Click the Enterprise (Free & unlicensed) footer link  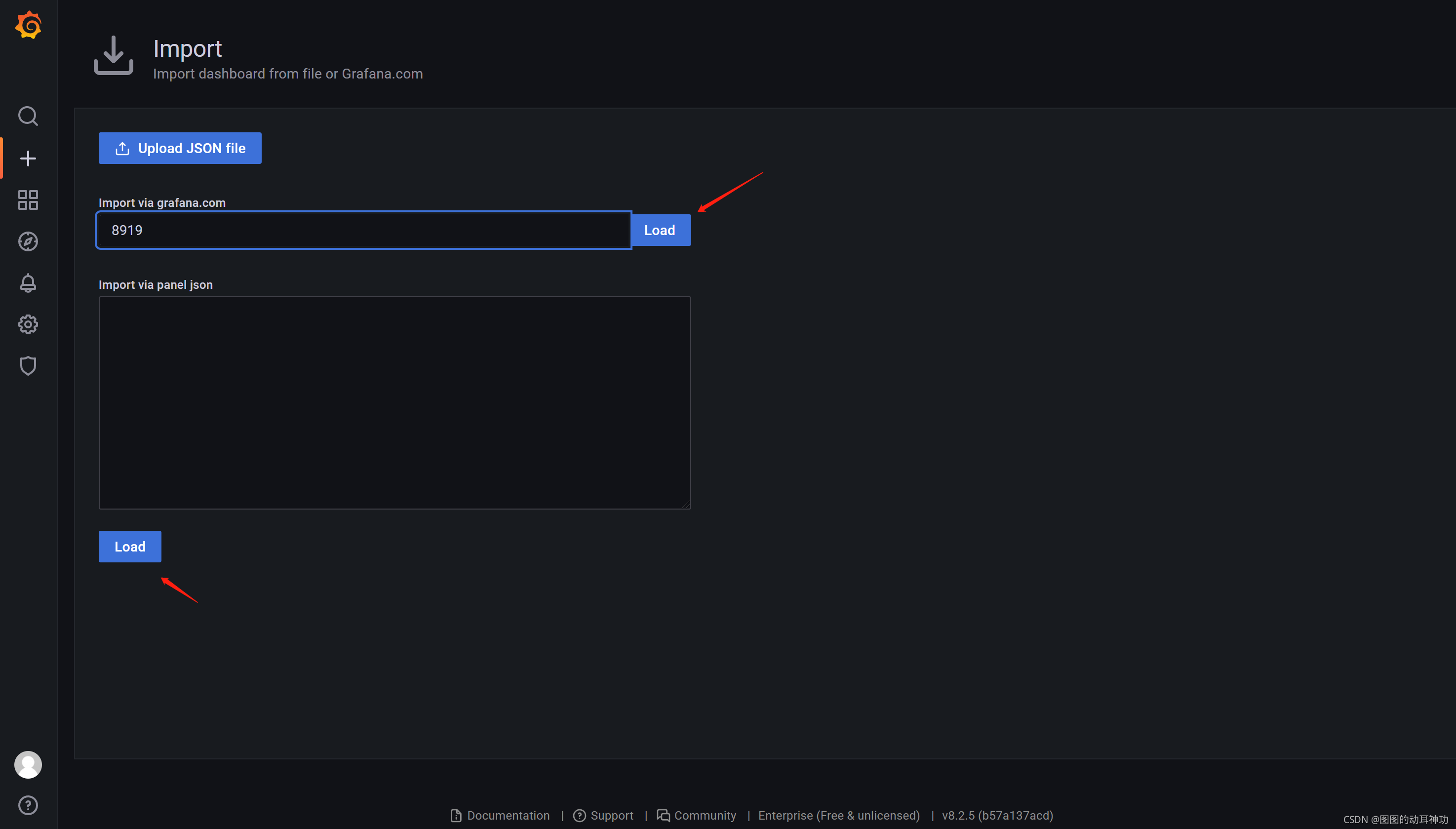[x=838, y=815]
